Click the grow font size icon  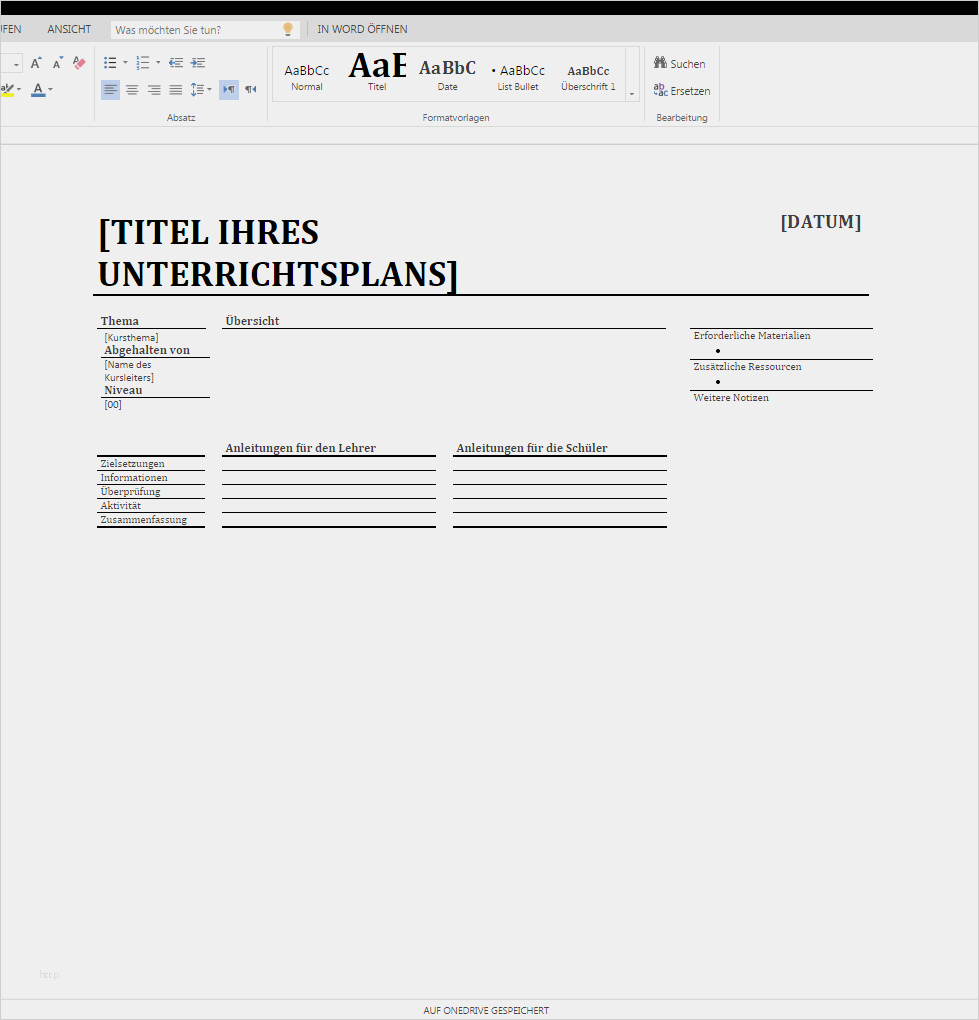click(x=34, y=62)
